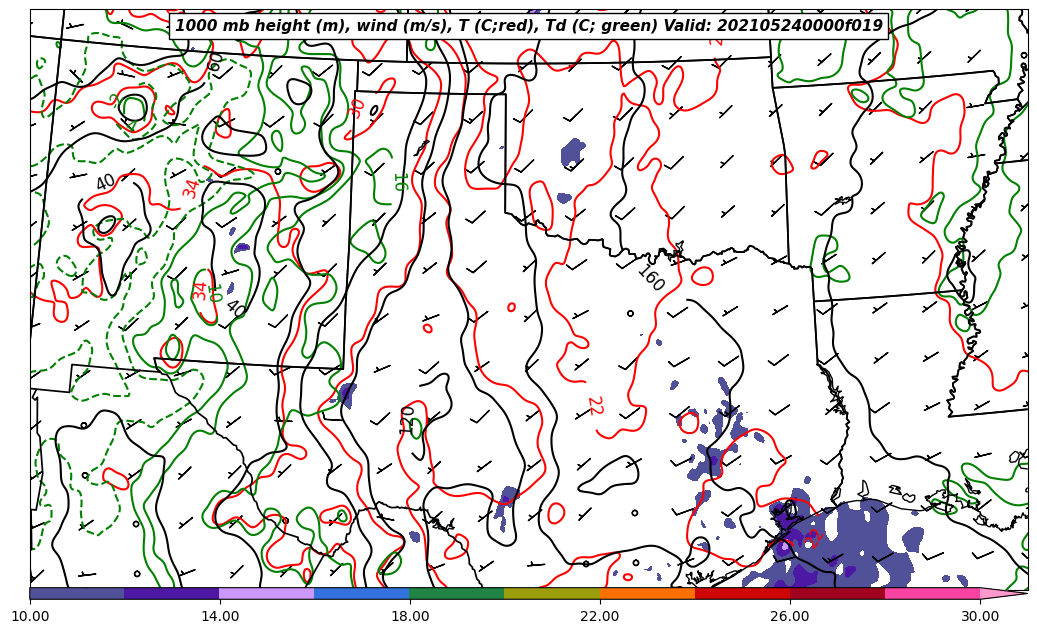Image resolution: width=1037 pixels, height=633 pixels.
Task: Click the bright red 24–26 colorbar segment
Action: pos(742,593)
